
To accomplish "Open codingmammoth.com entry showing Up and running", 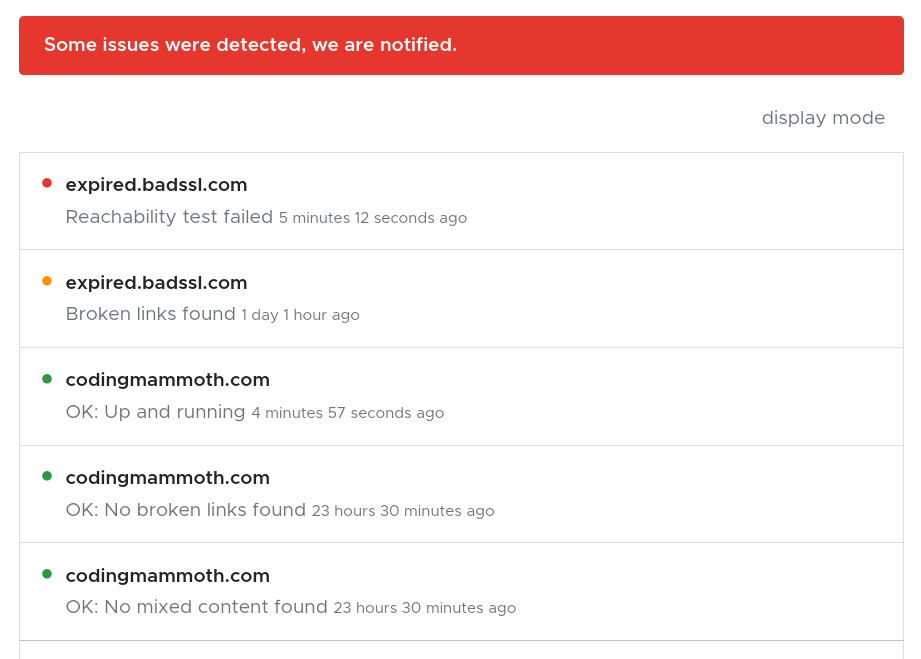I will coord(167,380).
